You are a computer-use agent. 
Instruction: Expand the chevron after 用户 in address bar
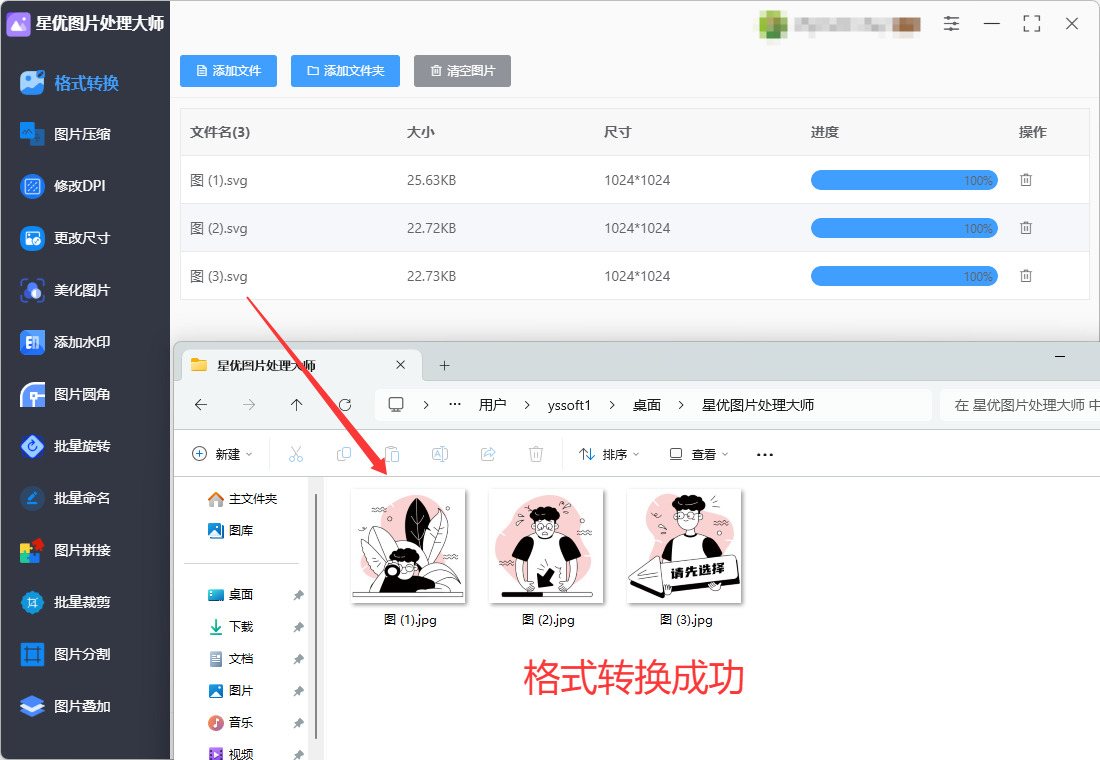[527, 405]
